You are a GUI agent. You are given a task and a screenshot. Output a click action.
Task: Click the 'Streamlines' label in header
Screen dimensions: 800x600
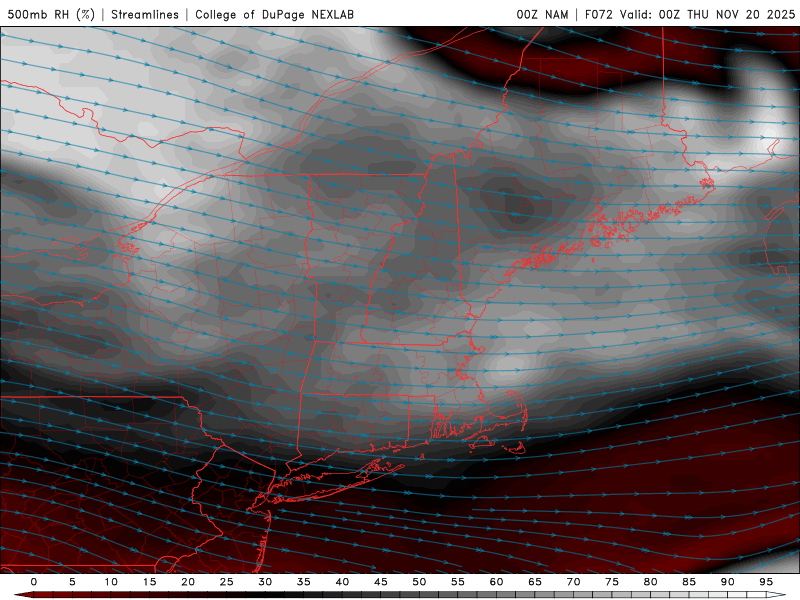coord(145,14)
